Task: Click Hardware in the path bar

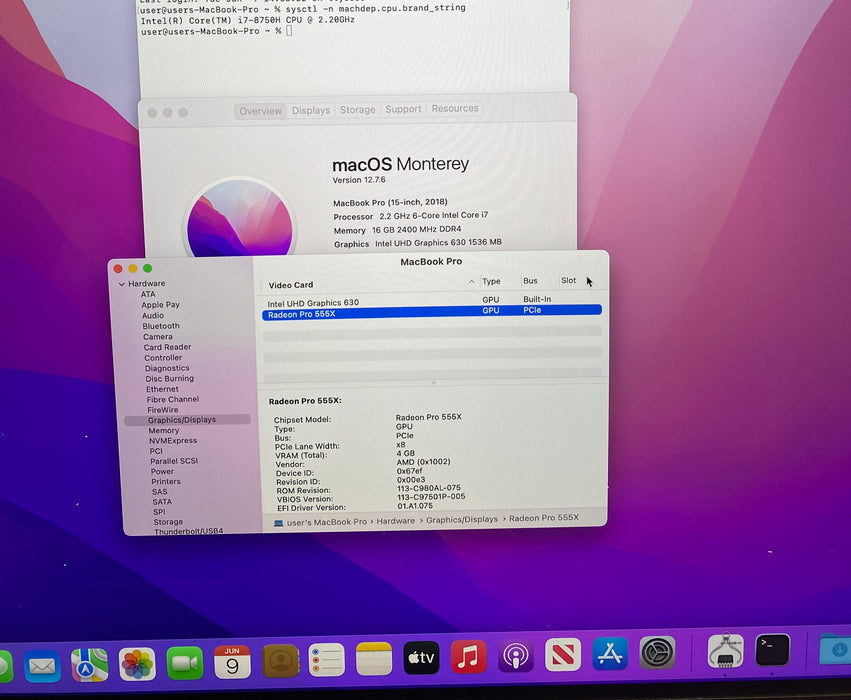Action: tap(396, 521)
